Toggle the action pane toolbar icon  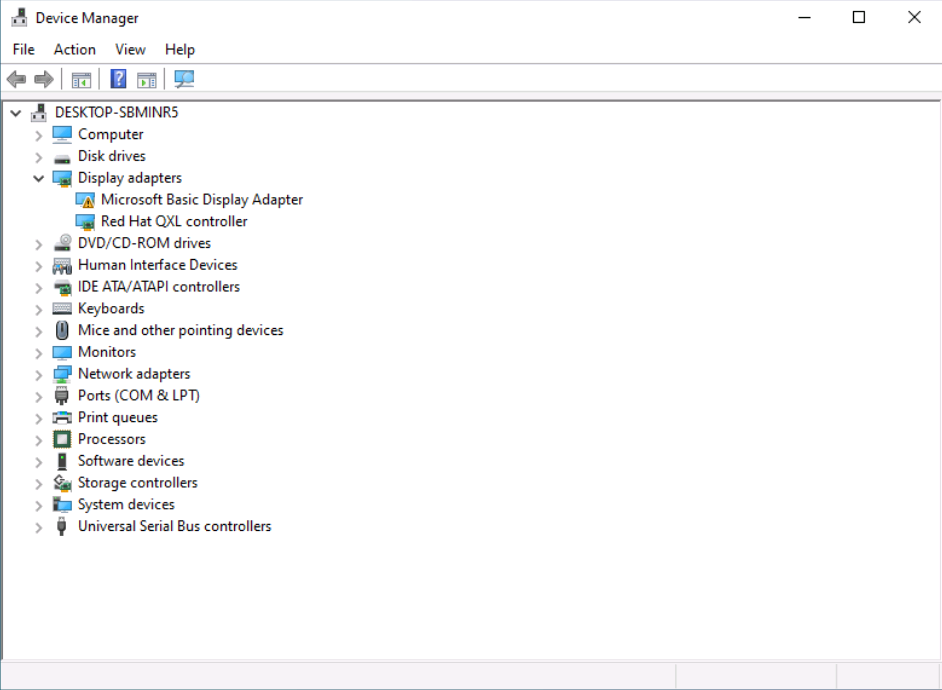coord(147,79)
